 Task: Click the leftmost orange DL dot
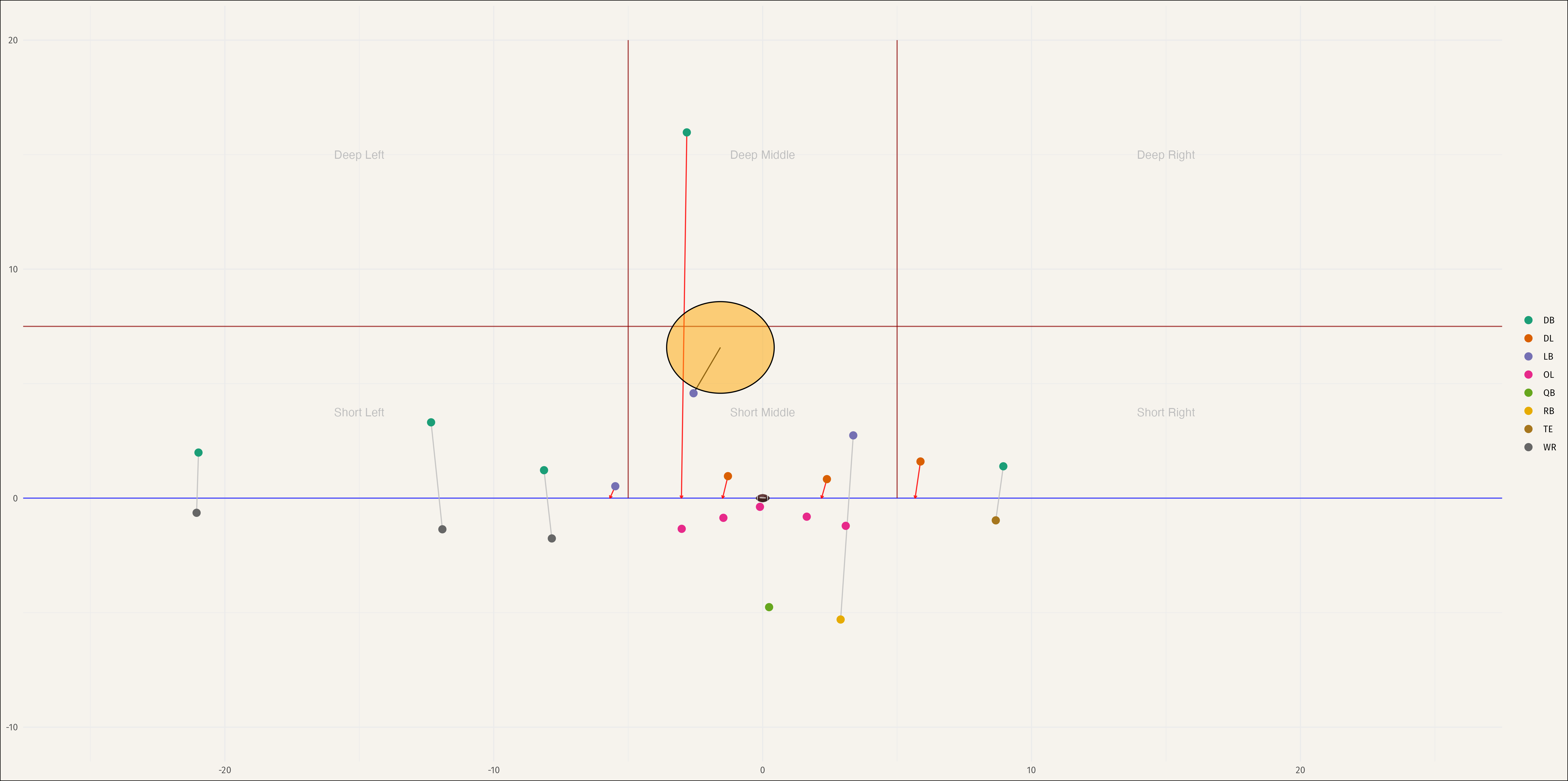tap(728, 476)
